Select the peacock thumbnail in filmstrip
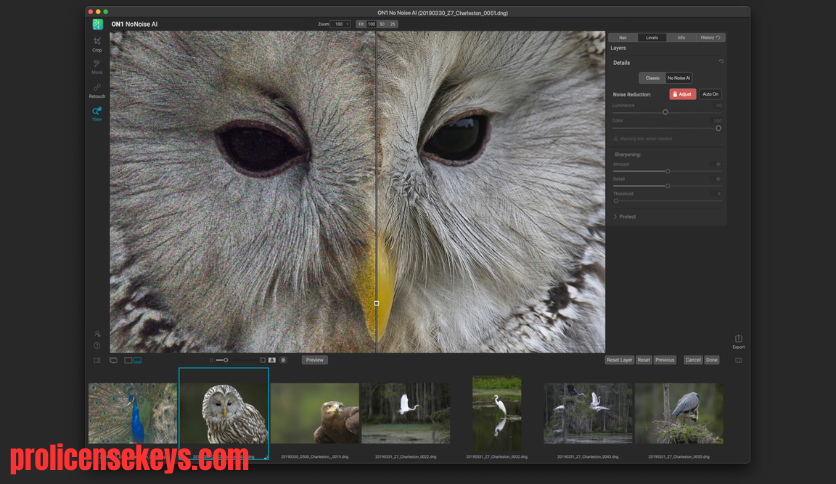Image resolution: width=836 pixels, height=484 pixels. click(132, 413)
